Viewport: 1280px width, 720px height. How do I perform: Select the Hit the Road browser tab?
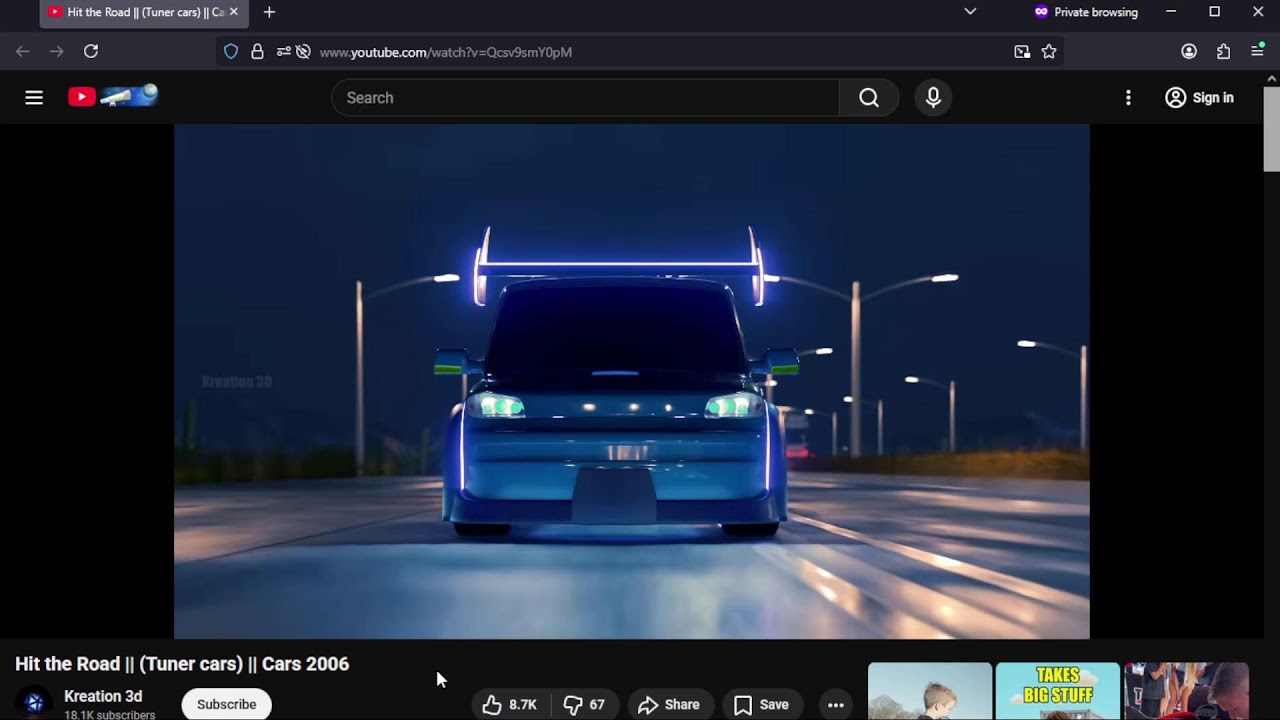[144, 12]
